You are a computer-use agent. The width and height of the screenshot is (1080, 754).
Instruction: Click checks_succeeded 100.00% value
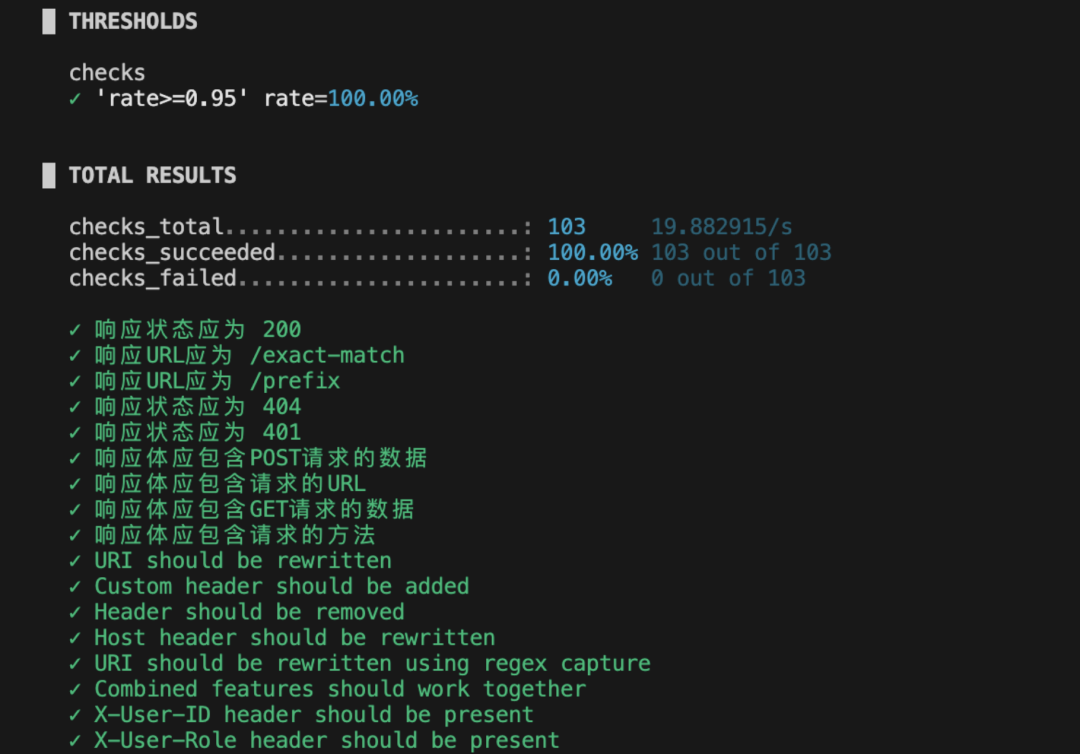coord(592,253)
